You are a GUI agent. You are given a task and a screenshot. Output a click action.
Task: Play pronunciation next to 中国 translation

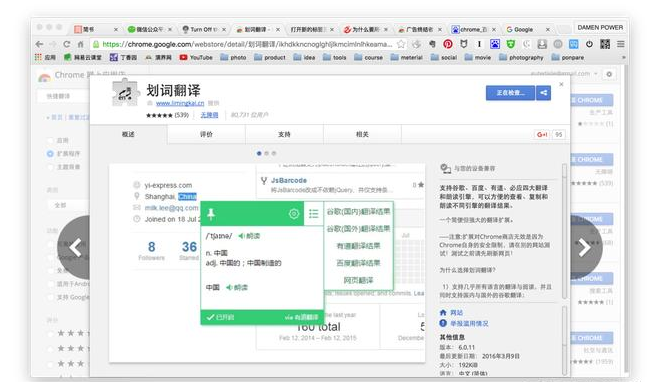tap(237, 287)
